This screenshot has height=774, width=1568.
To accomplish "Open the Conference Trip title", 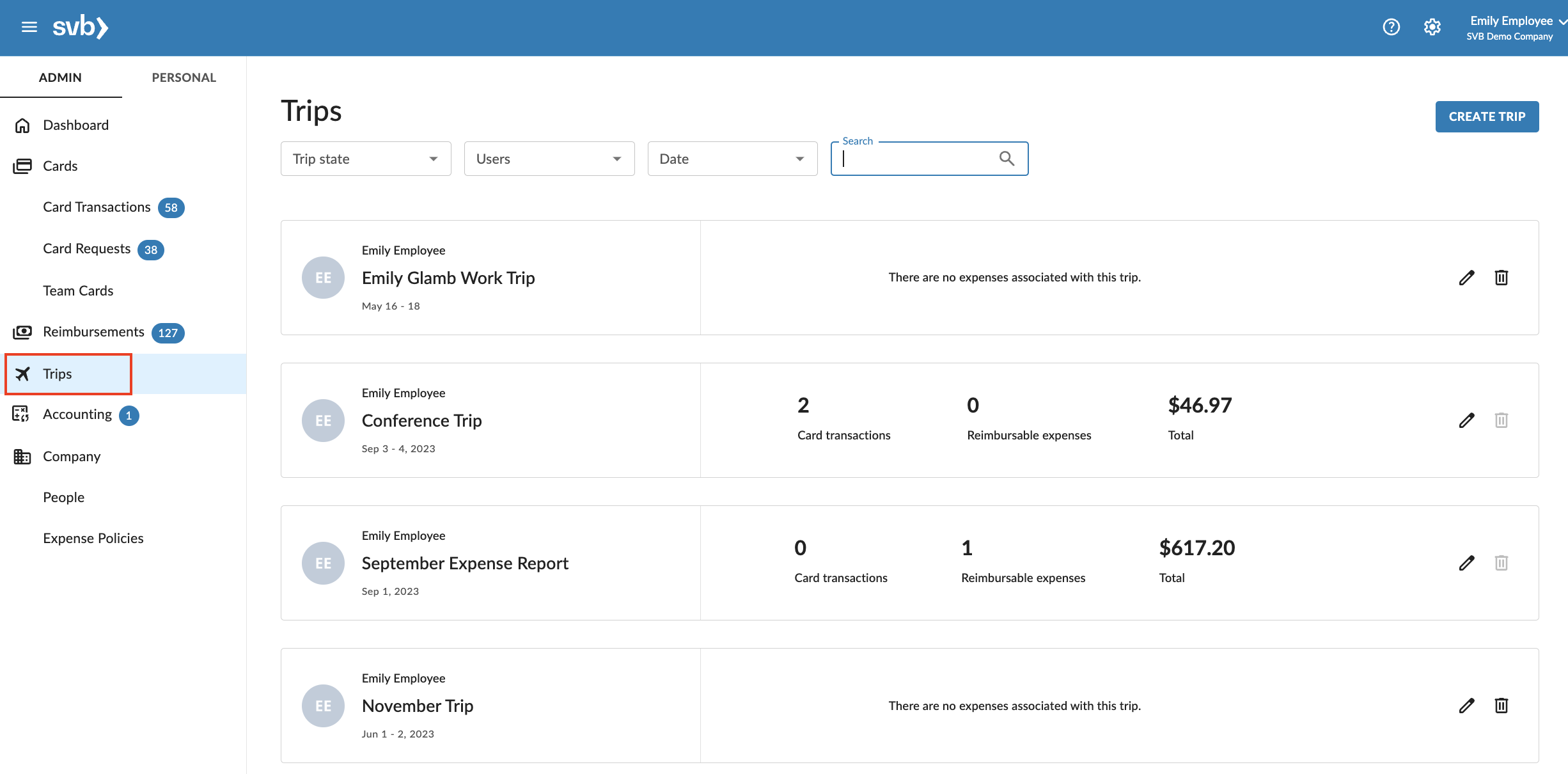I will tap(421, 421).
